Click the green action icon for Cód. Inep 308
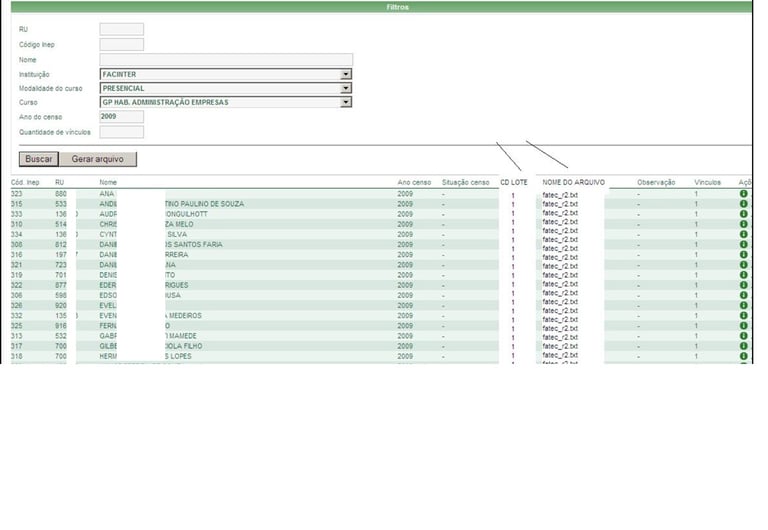 pyautogui.click(x=744, y=244)
